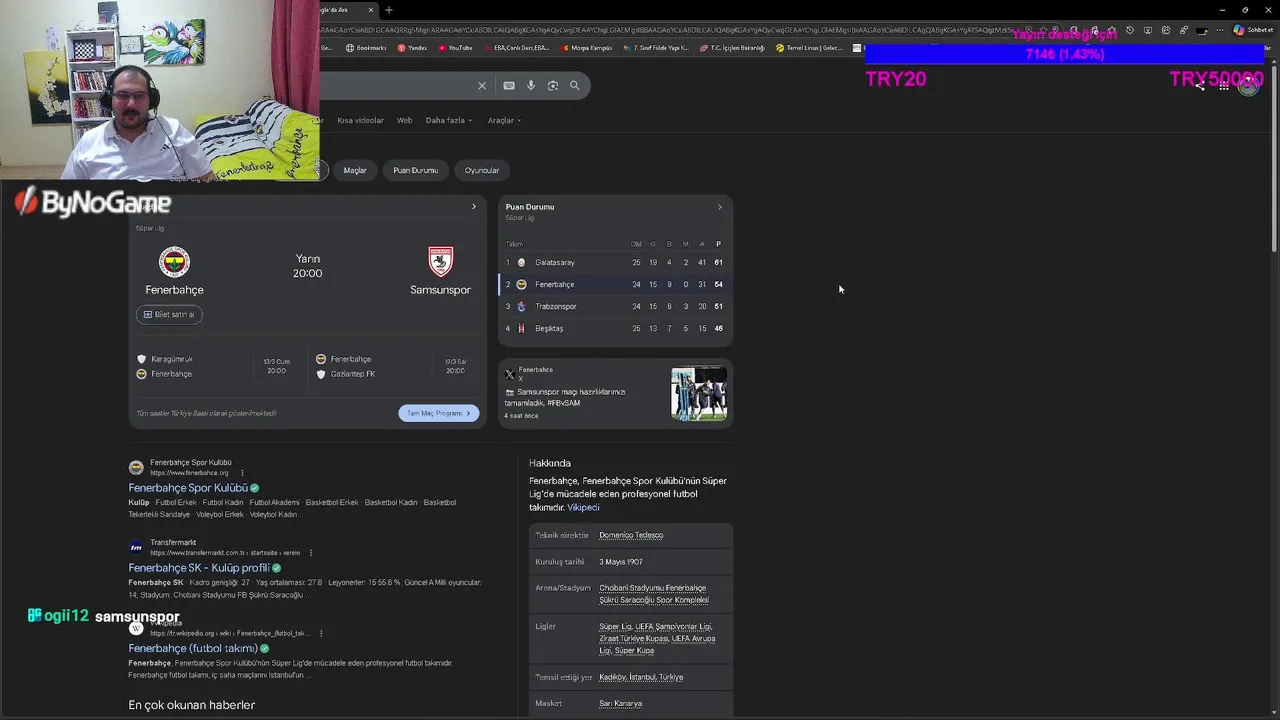Open the YouTube bookmark

click(455, 48)
